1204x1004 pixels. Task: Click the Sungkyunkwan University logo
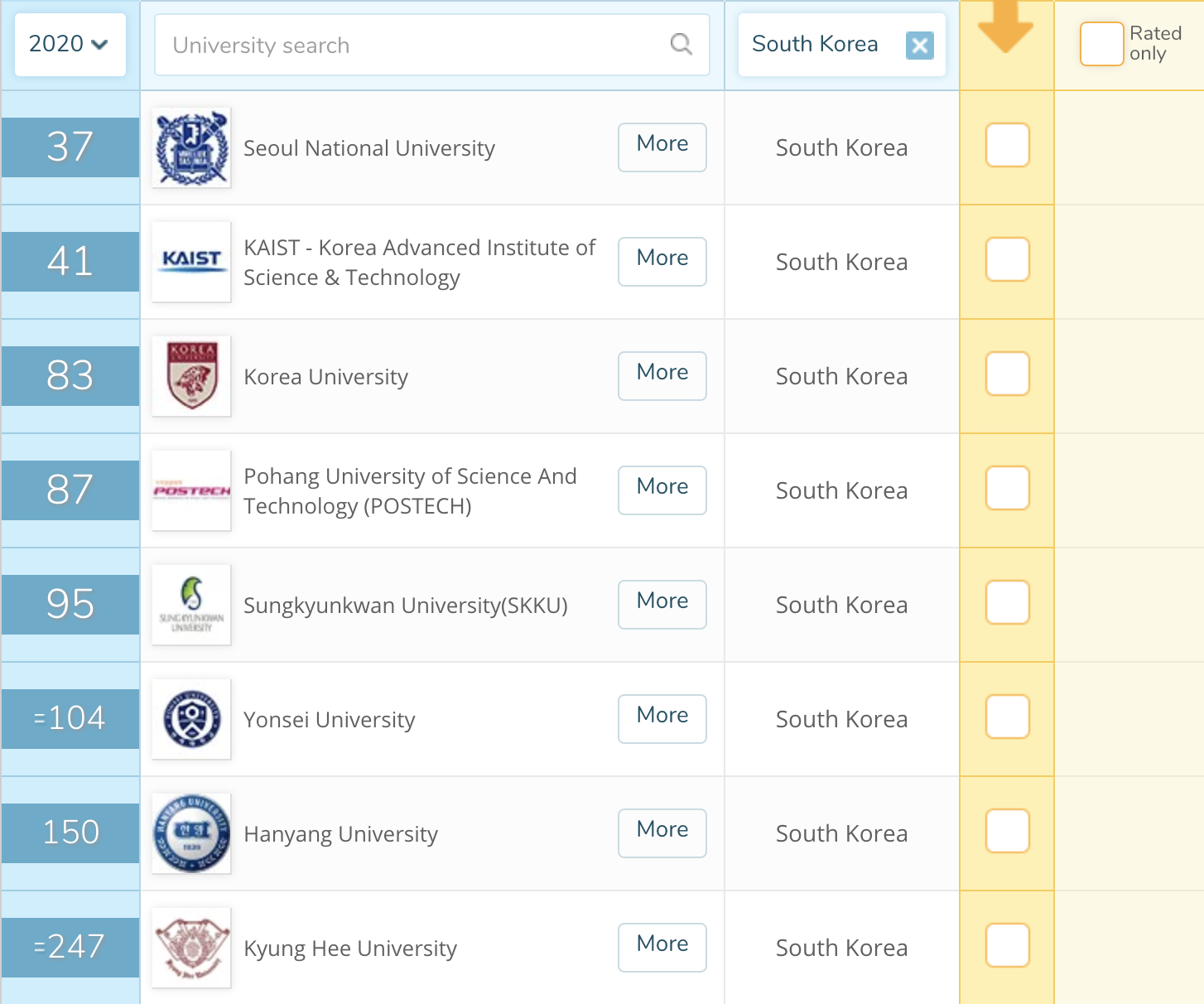coord(191,605)
